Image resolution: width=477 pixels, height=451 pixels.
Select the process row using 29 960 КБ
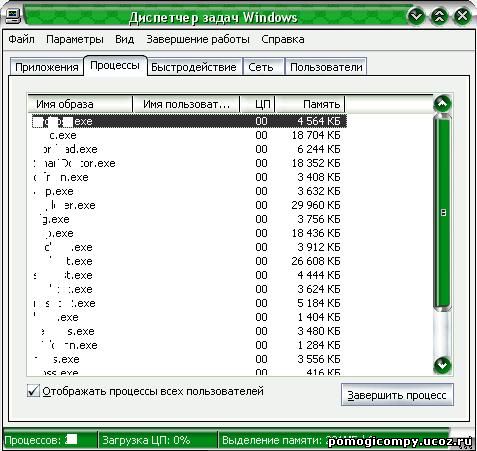click(x=189, y=205)
